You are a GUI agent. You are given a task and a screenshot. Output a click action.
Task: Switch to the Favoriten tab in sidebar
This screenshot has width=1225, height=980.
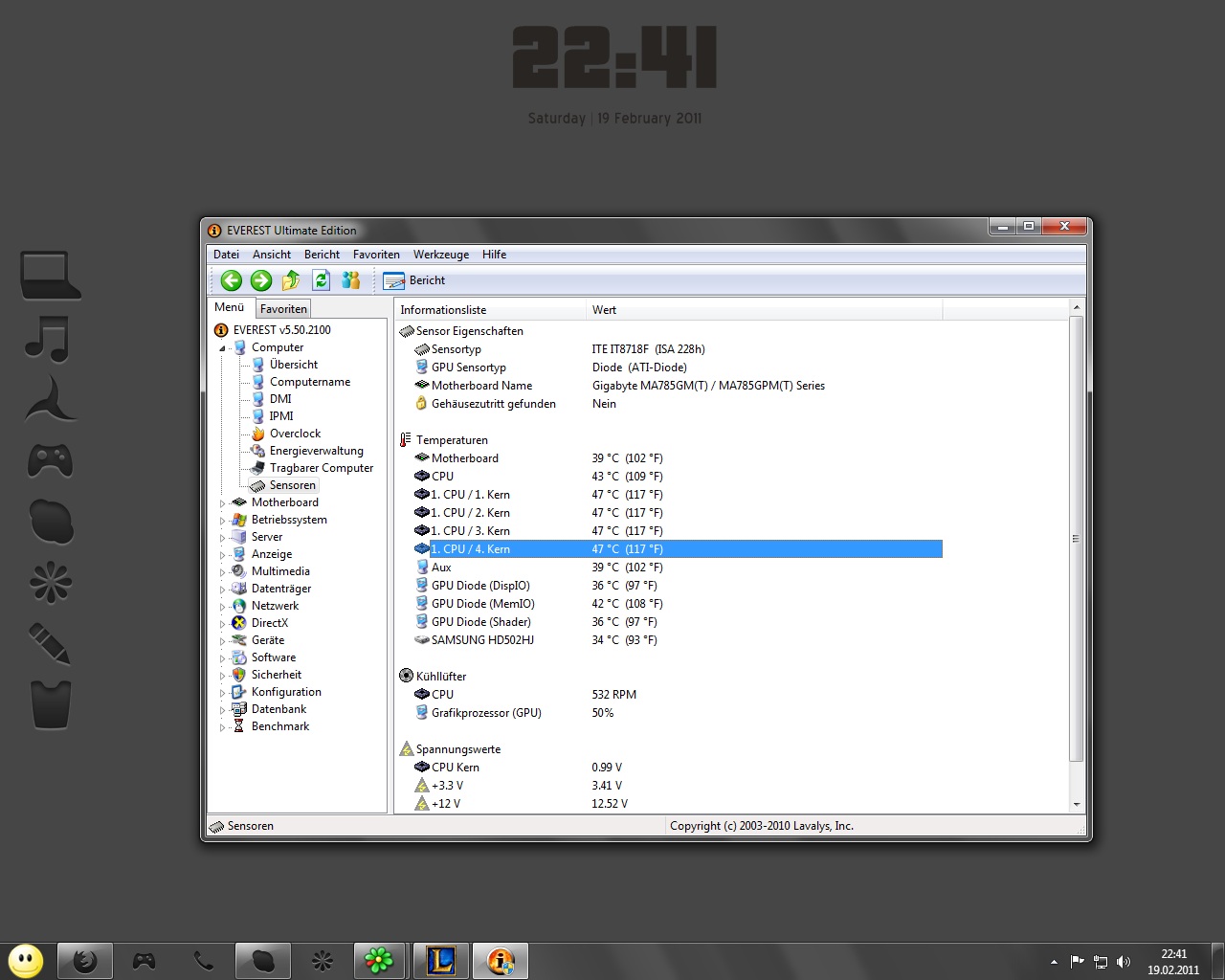coord(283,309)
